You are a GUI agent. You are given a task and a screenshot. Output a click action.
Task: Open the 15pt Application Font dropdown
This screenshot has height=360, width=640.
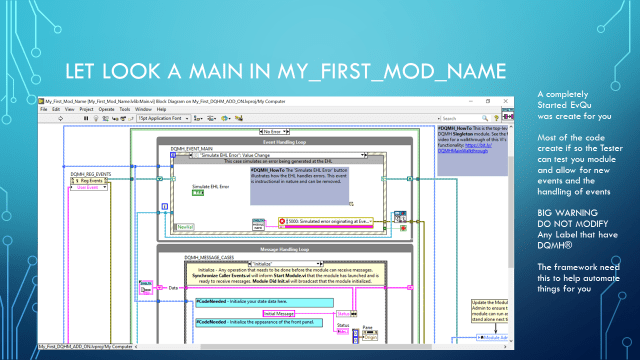pyautogui.click(x=164, y=118)
